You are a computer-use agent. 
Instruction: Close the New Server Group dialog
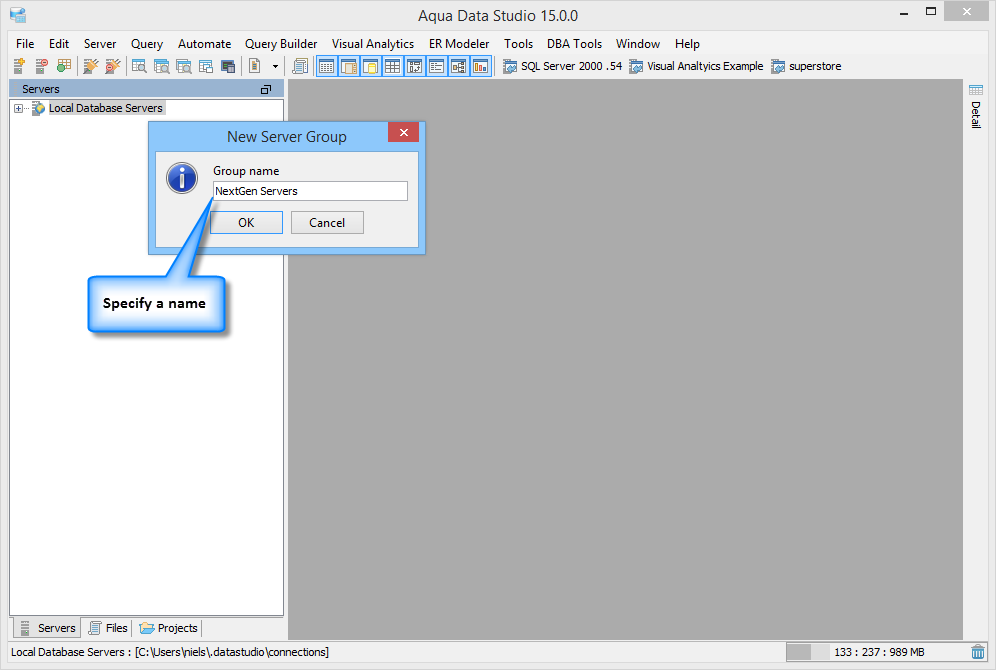tap(403, 133)
